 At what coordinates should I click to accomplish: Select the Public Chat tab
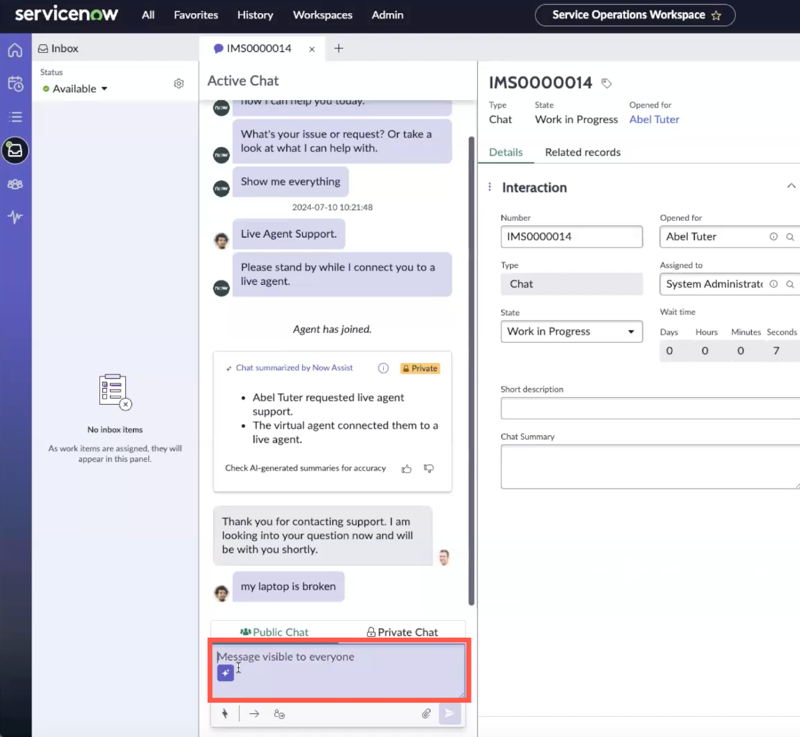click(x=274, y=632)
